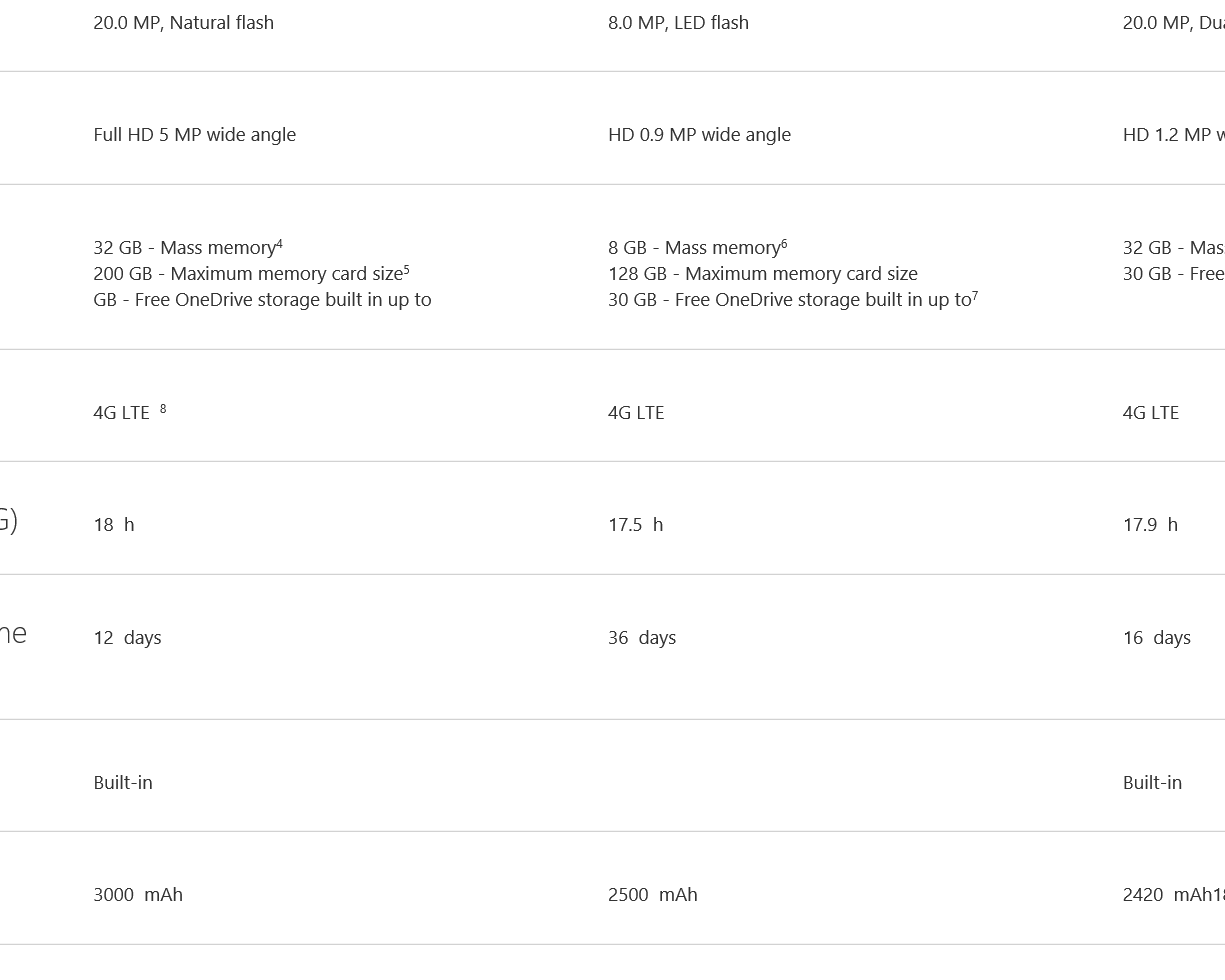This screenshot has height=980, width=1225.
Task: Select the '20.0 MP, Natural flash' text
Action: 184,23
